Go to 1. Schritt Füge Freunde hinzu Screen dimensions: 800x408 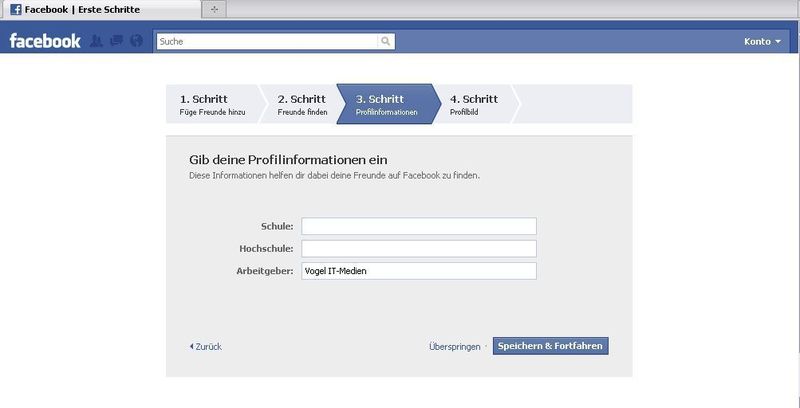212,105
